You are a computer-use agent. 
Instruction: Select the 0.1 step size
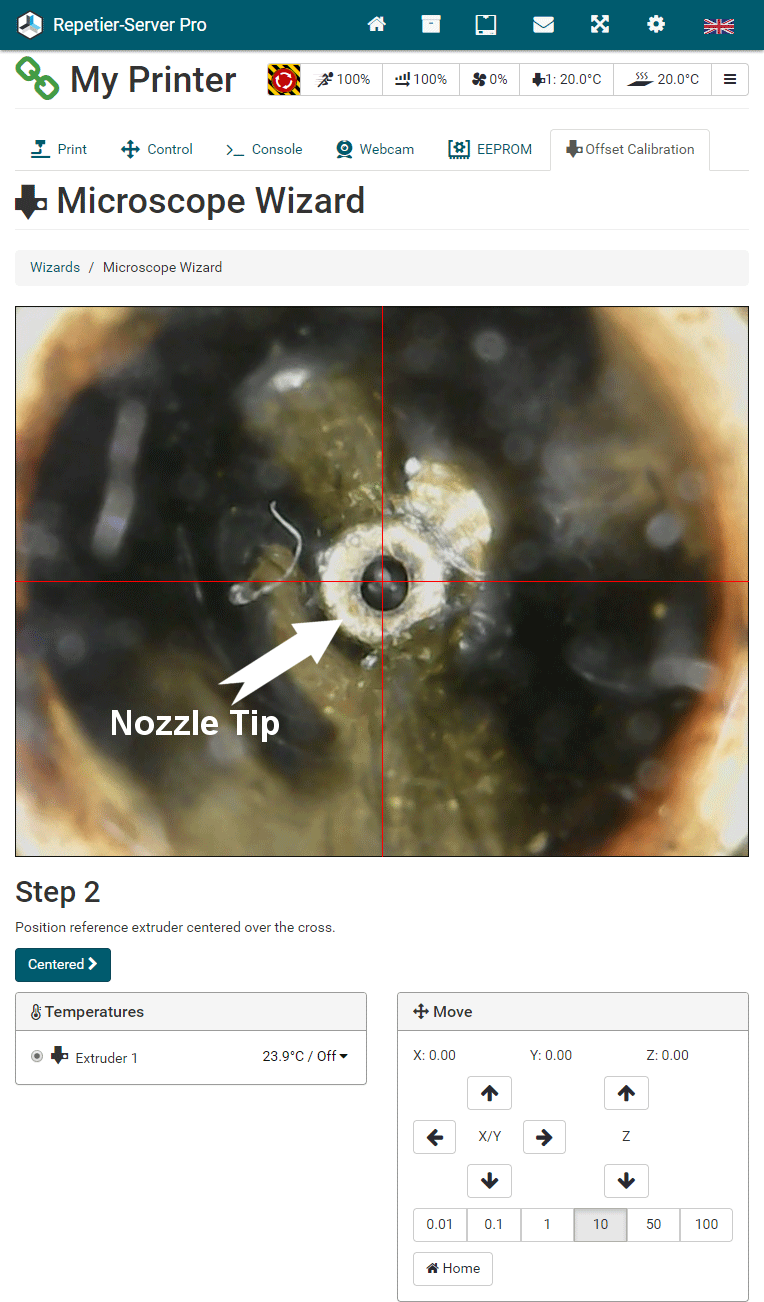tap(493, 1225)
